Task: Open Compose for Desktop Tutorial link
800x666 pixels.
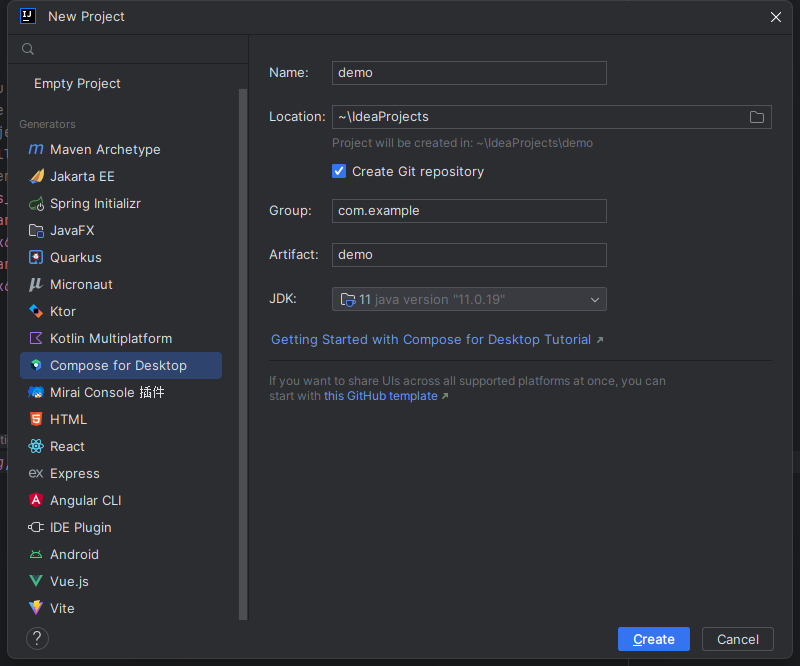Action: pyautogui.click(x=431, y=340)
